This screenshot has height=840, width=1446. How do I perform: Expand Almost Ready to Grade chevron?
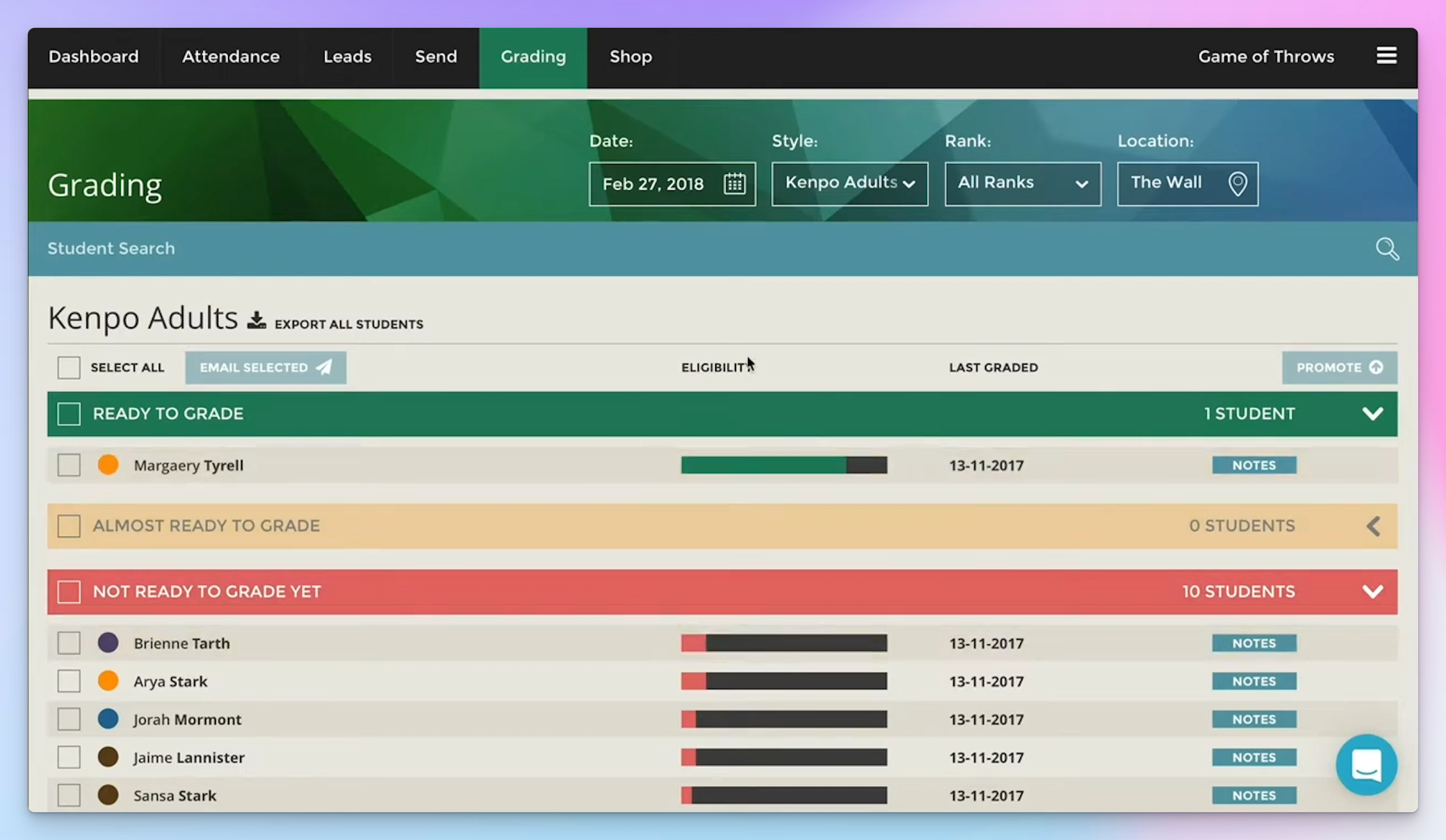(x=1373, y=526)
